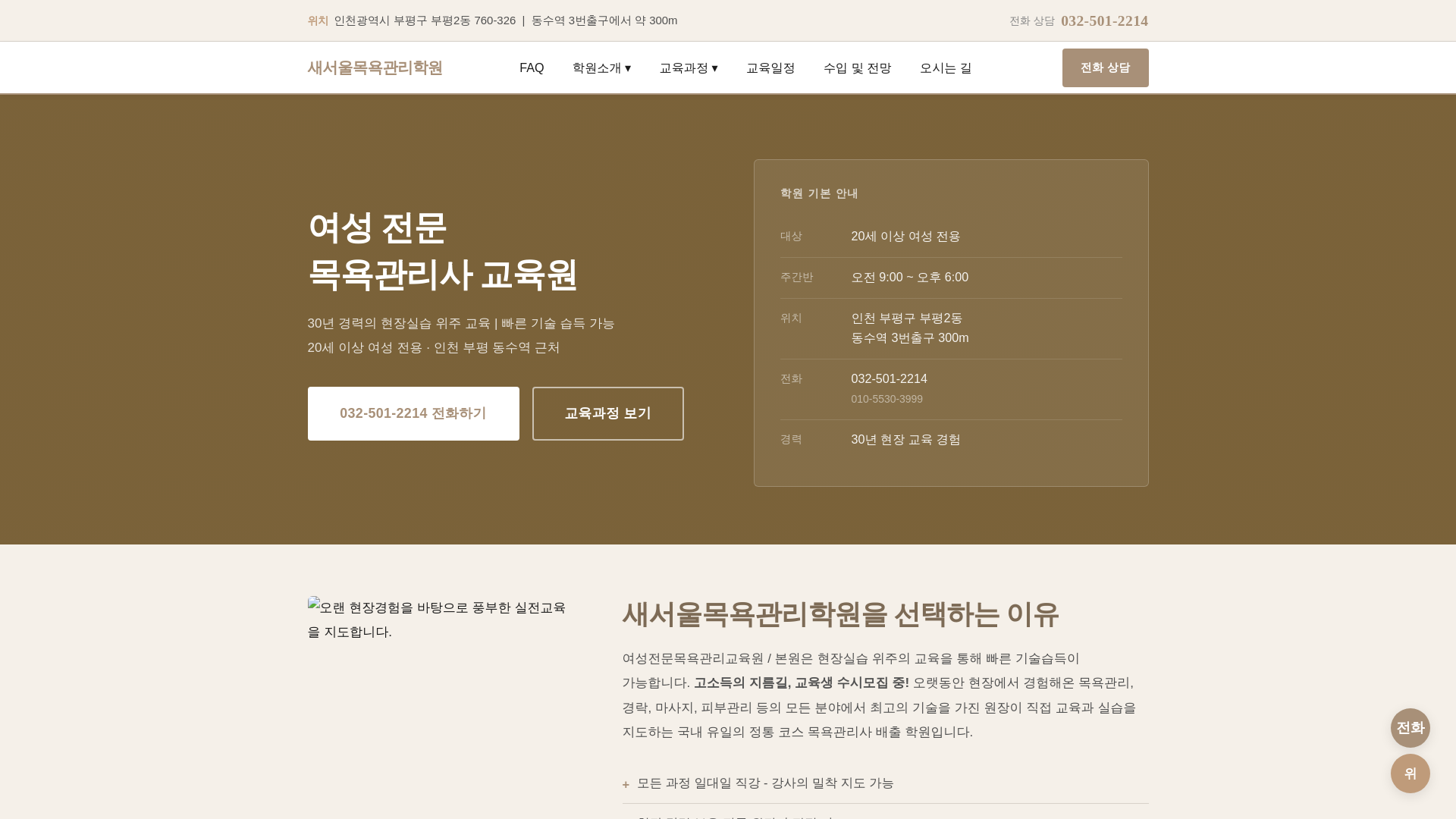
Task: Click the round 위 scroll-top button
Action: [x=1410, y=773]
